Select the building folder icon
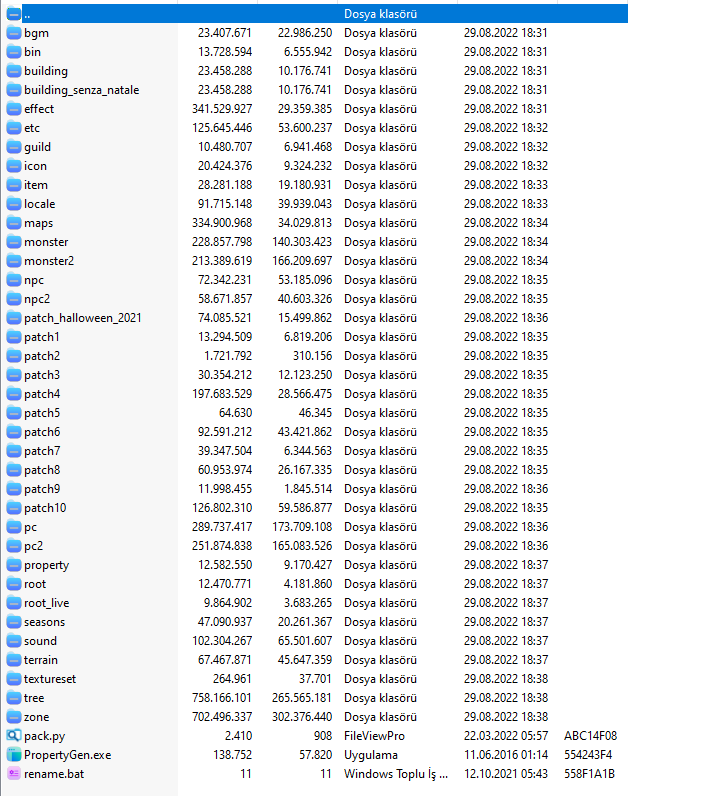This screenshot has height=796, width=726. click(x=14, y=71)
